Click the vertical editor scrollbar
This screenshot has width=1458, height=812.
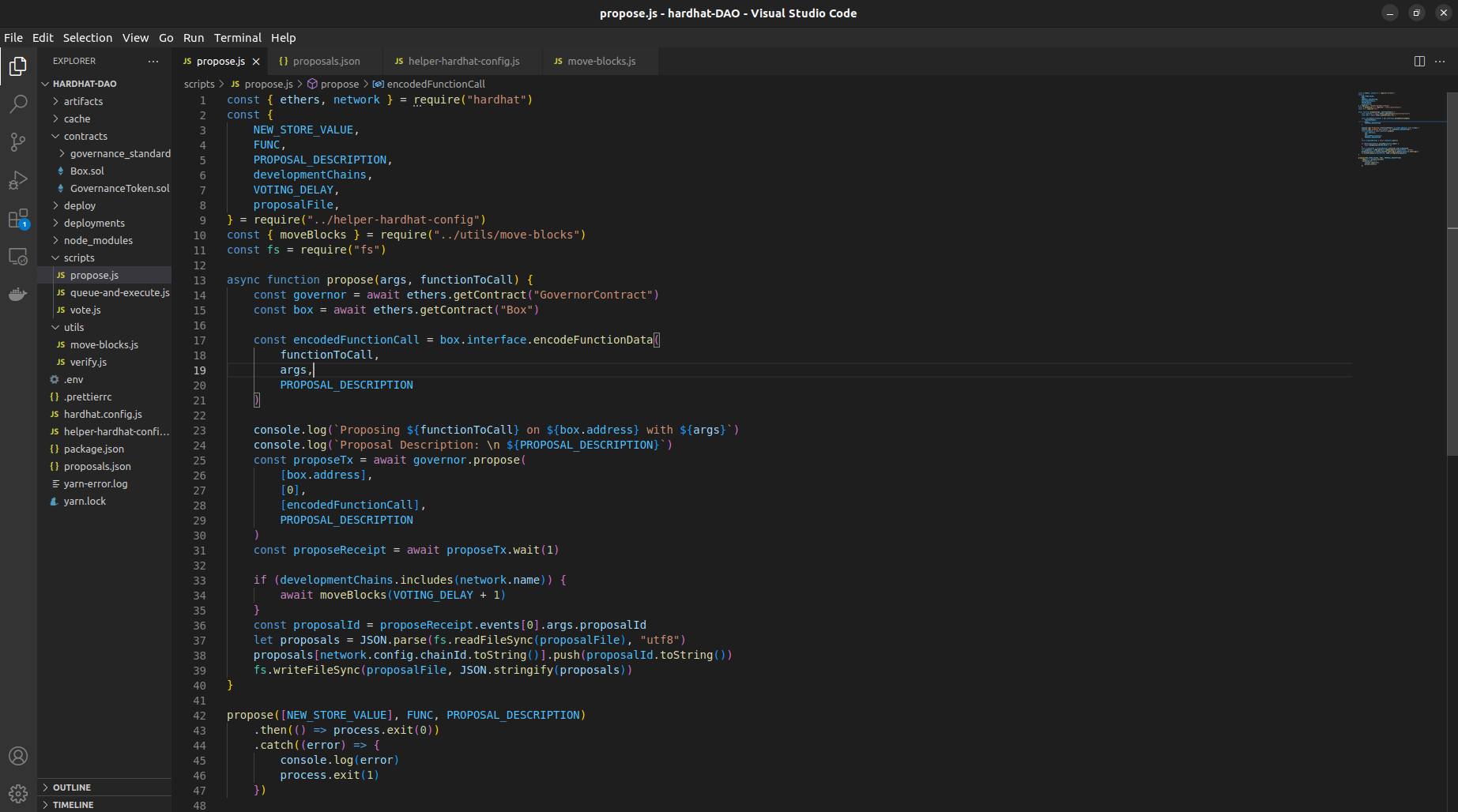(1452, 273)
